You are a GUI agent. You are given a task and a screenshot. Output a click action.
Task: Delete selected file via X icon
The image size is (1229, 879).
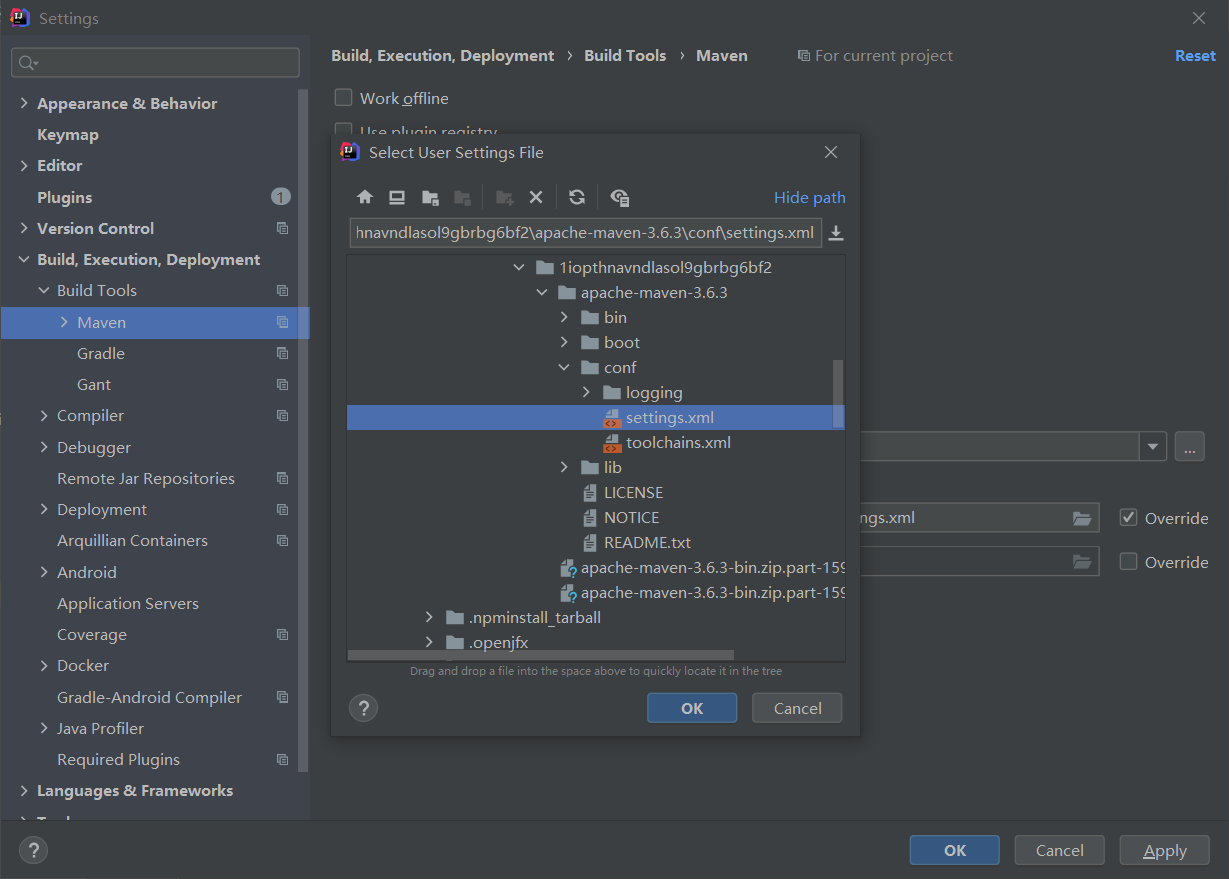536,197
